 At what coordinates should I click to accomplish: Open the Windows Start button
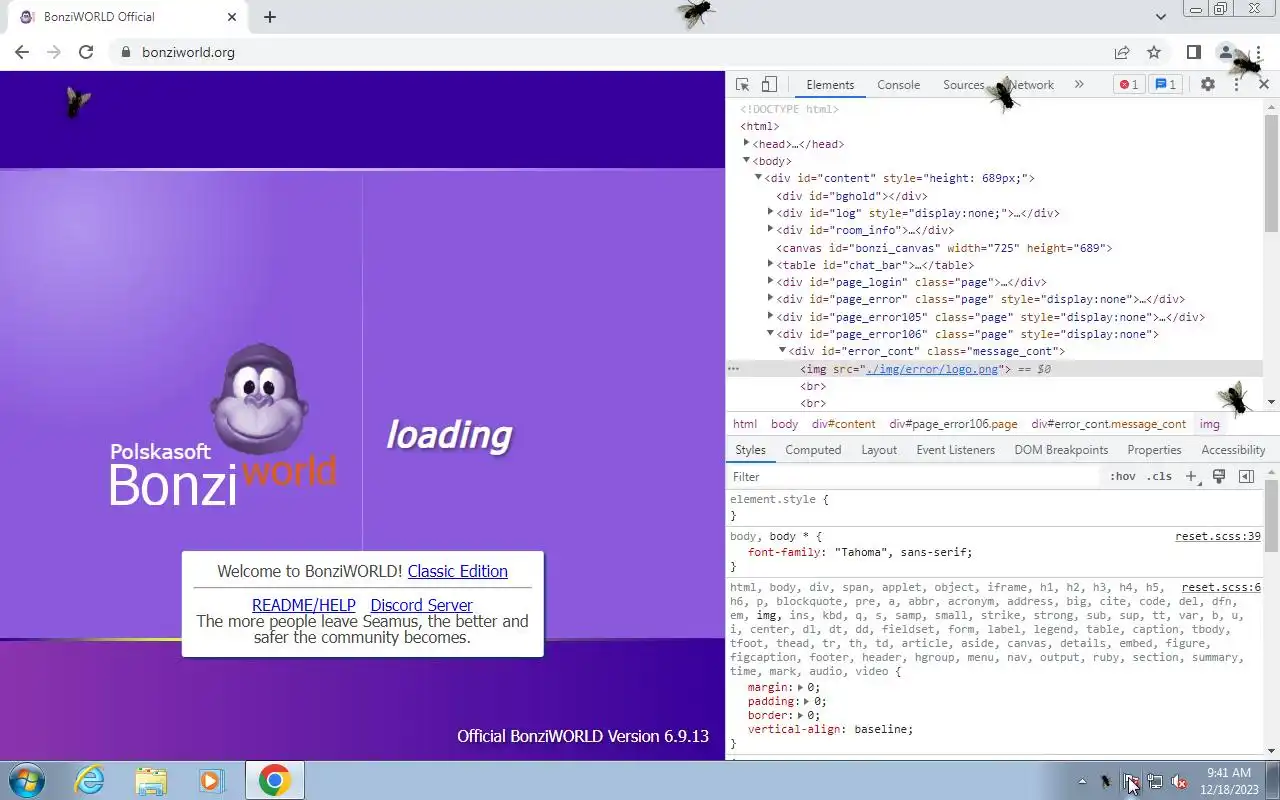click(x=27, y=780)
